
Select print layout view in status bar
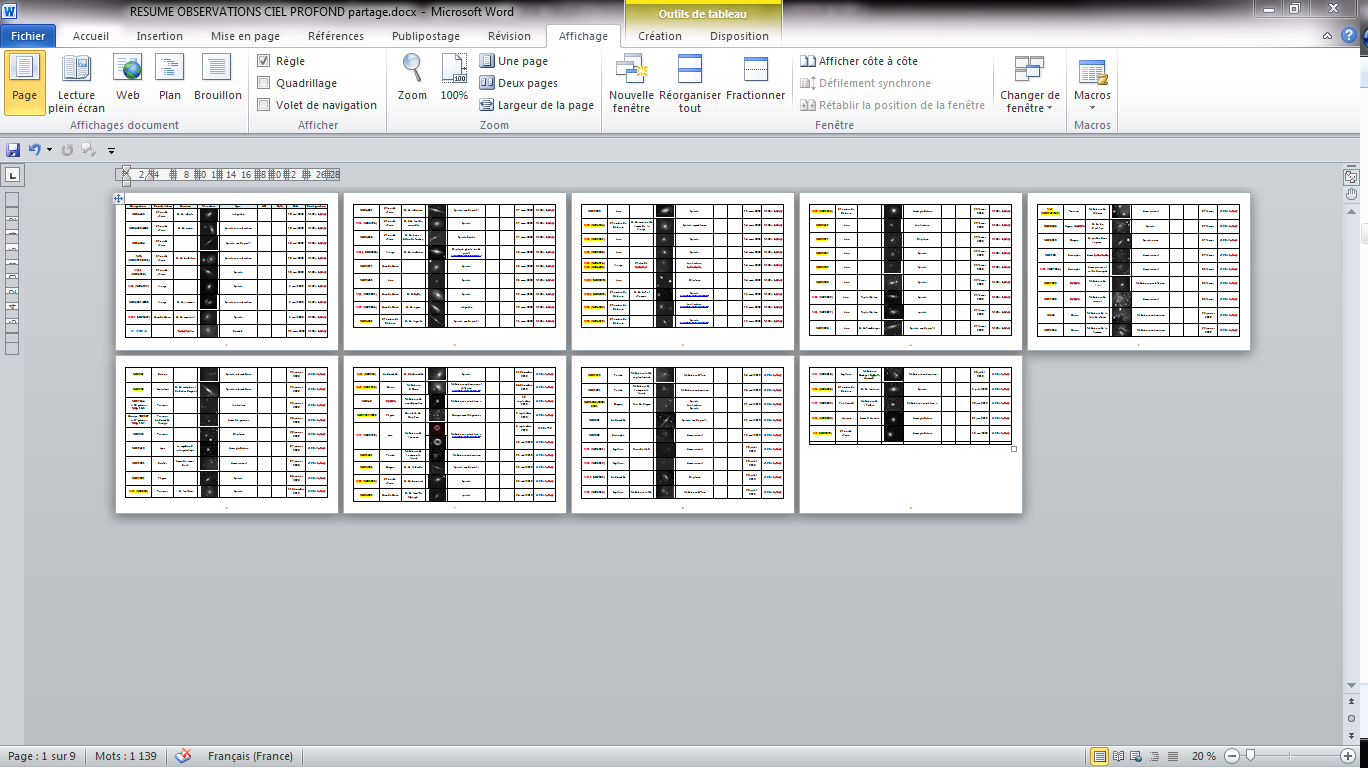tap(1099, 756)
